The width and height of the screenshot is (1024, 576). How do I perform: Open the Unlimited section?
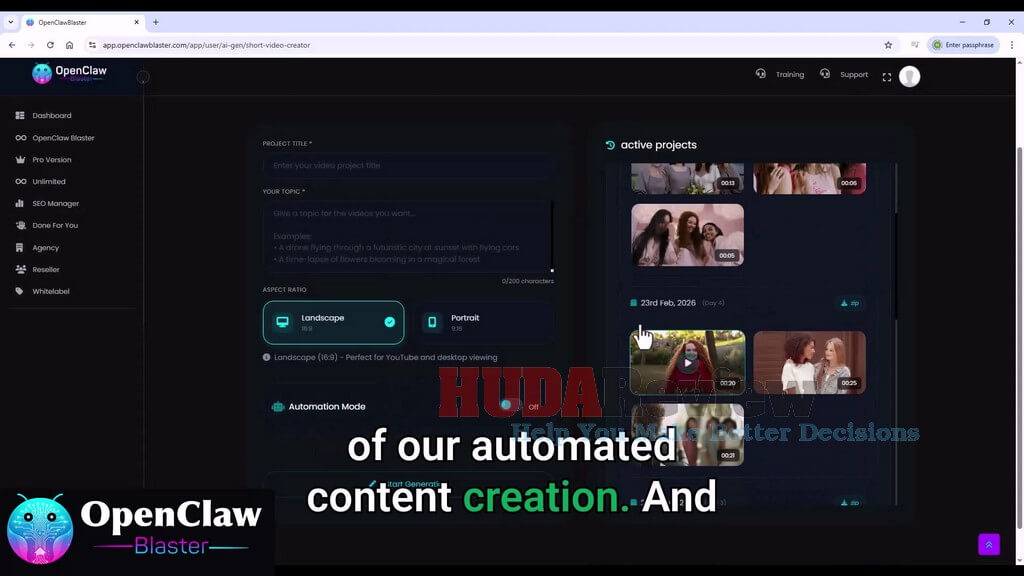47,181
